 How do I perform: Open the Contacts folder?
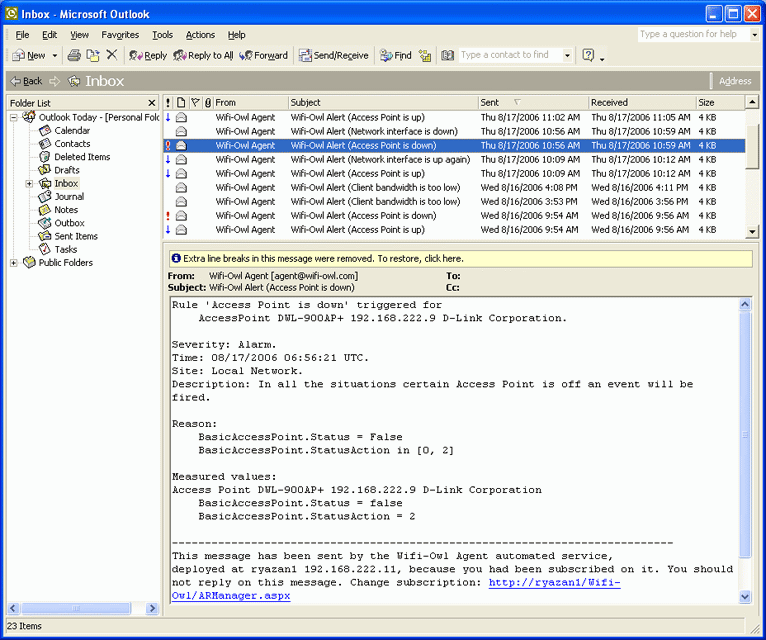click(72, 144)
